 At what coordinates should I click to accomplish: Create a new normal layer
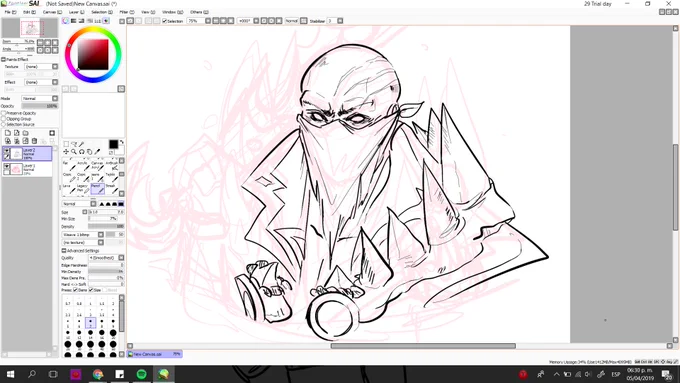coord(8,133)
